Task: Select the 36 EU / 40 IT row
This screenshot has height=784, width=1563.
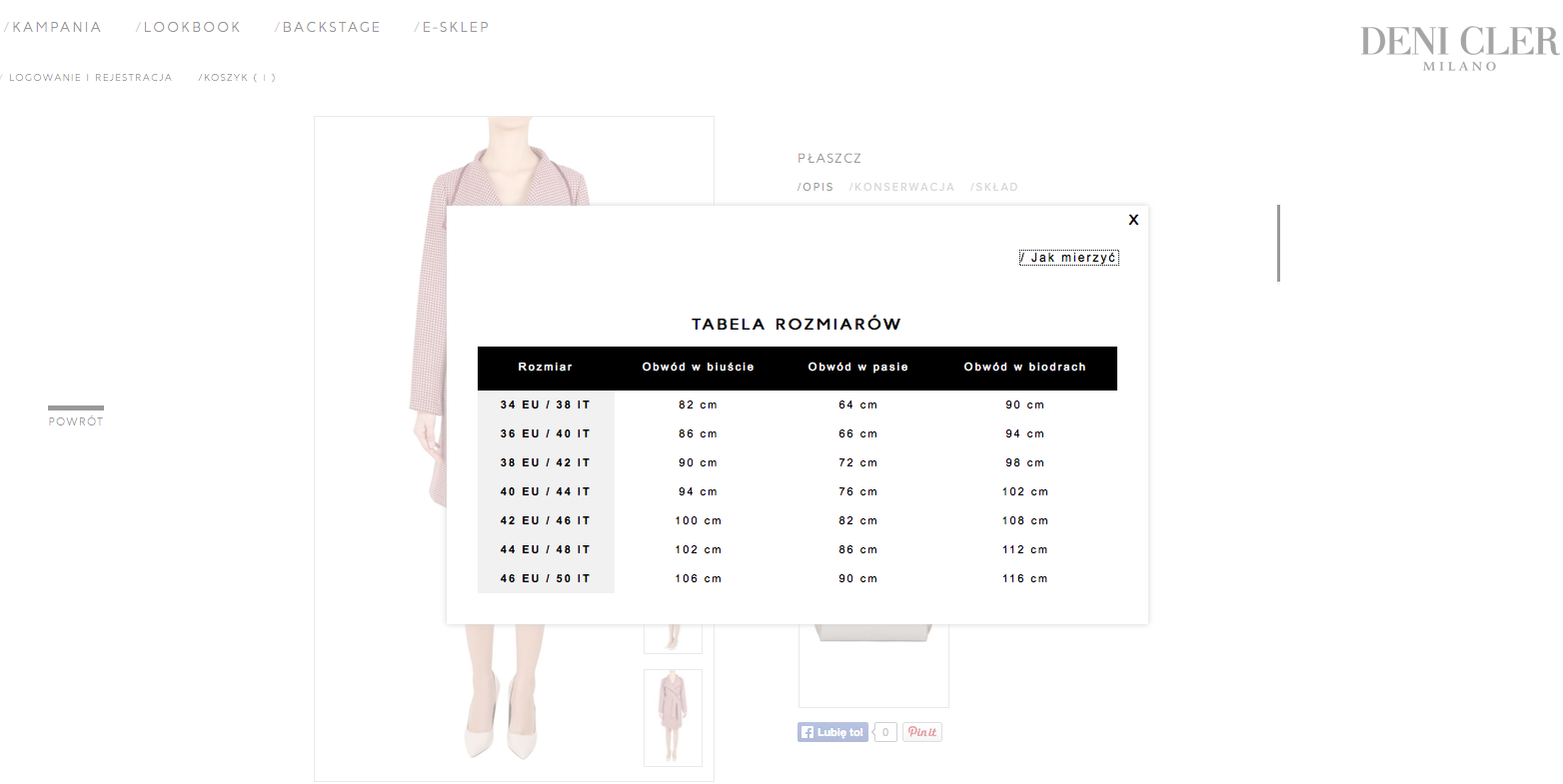Action: [797, 433]
